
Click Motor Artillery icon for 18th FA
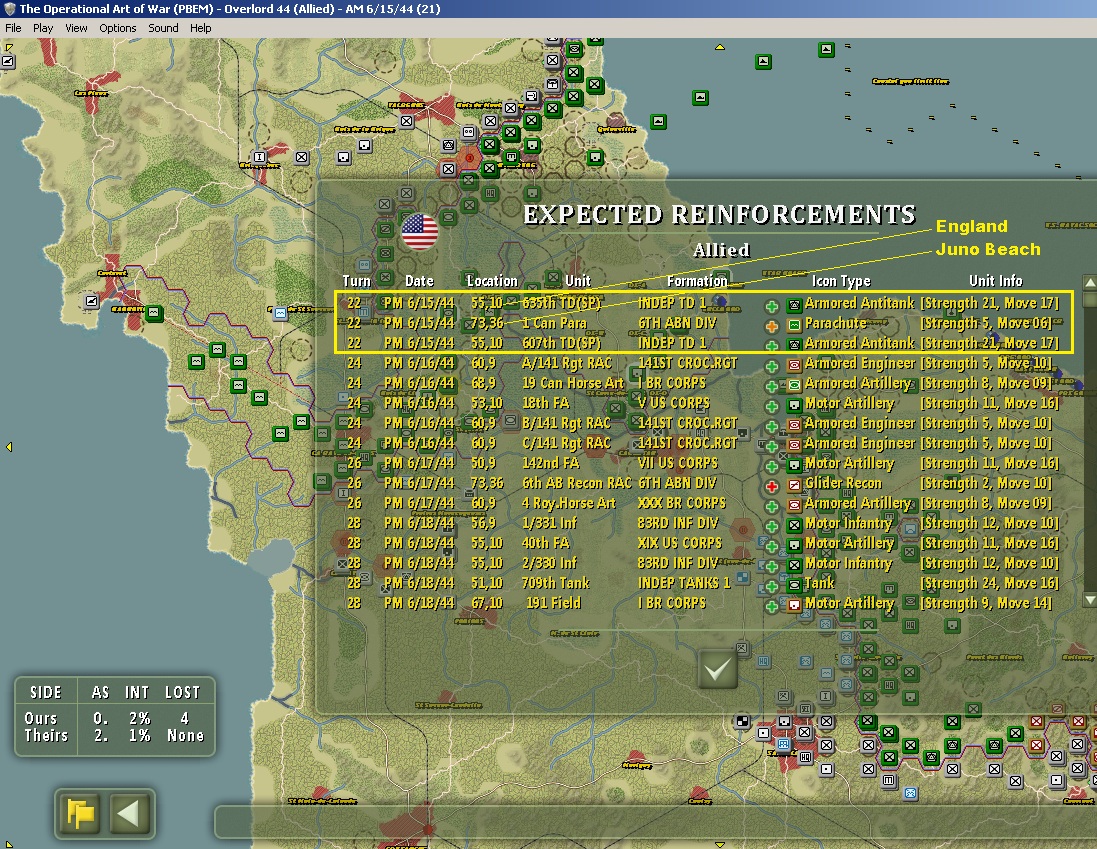794,405
